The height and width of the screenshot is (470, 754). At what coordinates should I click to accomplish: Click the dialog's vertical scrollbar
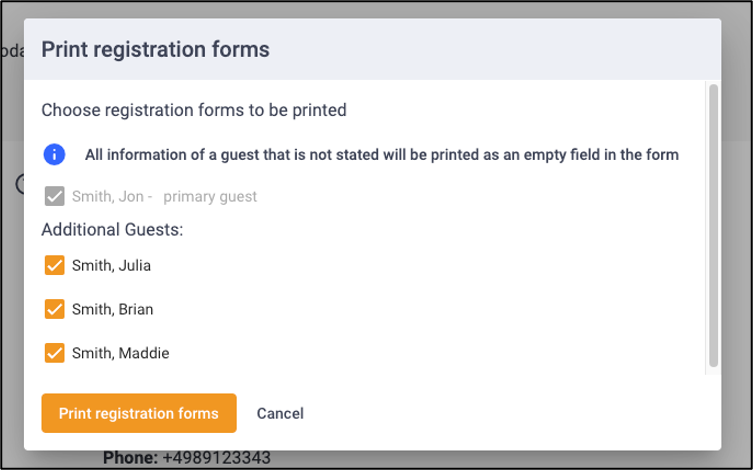click(x=713, y=225)
